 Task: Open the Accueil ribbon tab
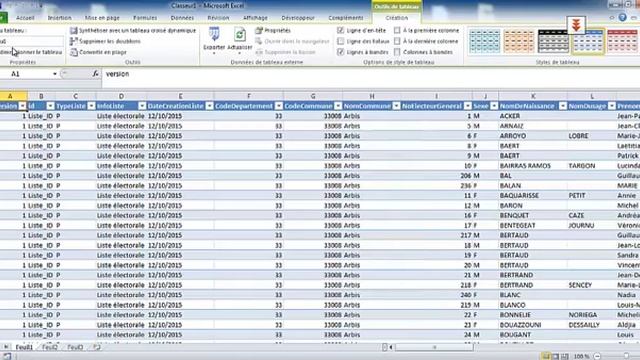[25, 18]
